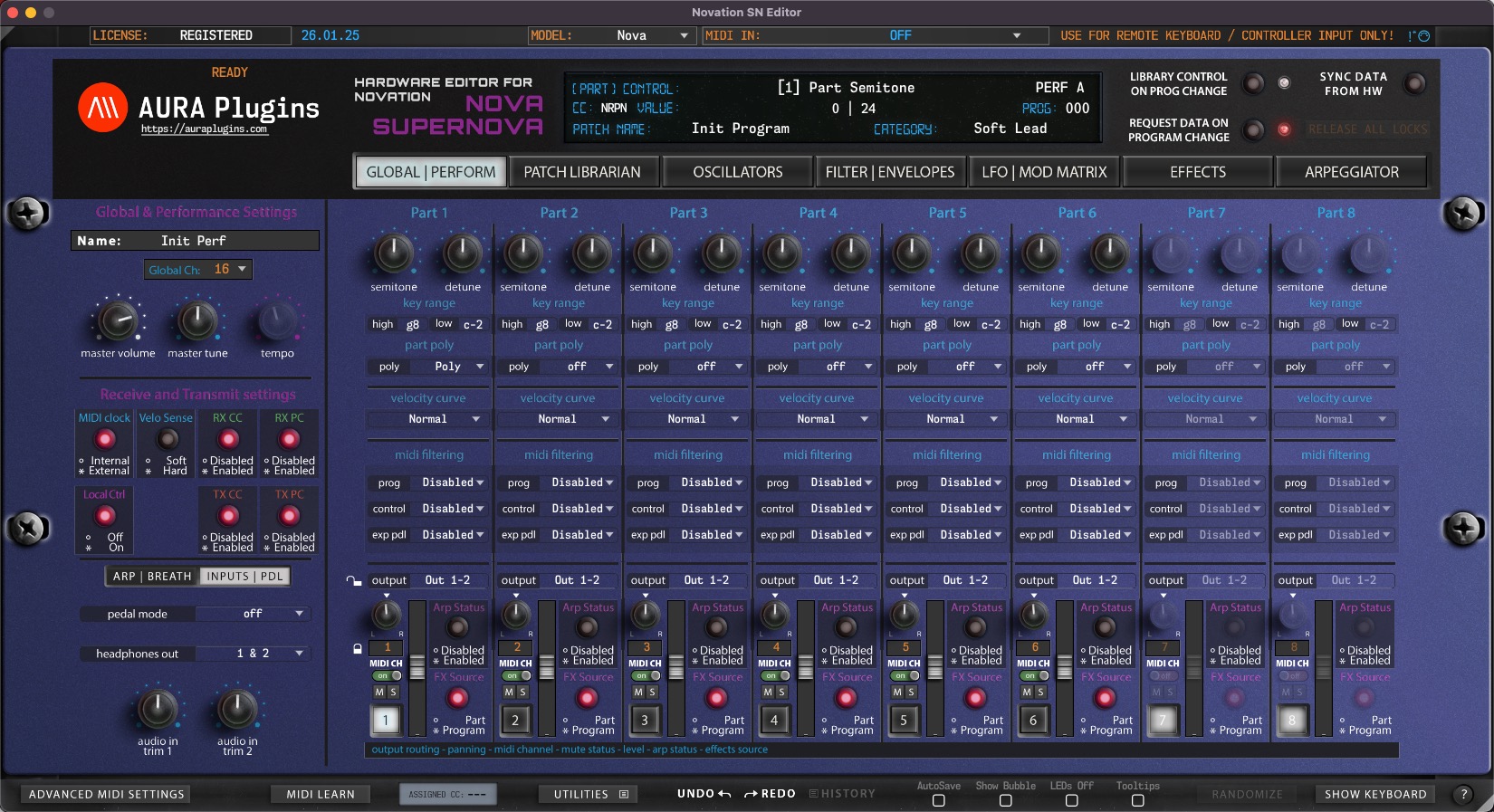Click the SHOW KEYBOARD button
Viewport: 1494px width, 812px height.
(x=1375, y=794)
